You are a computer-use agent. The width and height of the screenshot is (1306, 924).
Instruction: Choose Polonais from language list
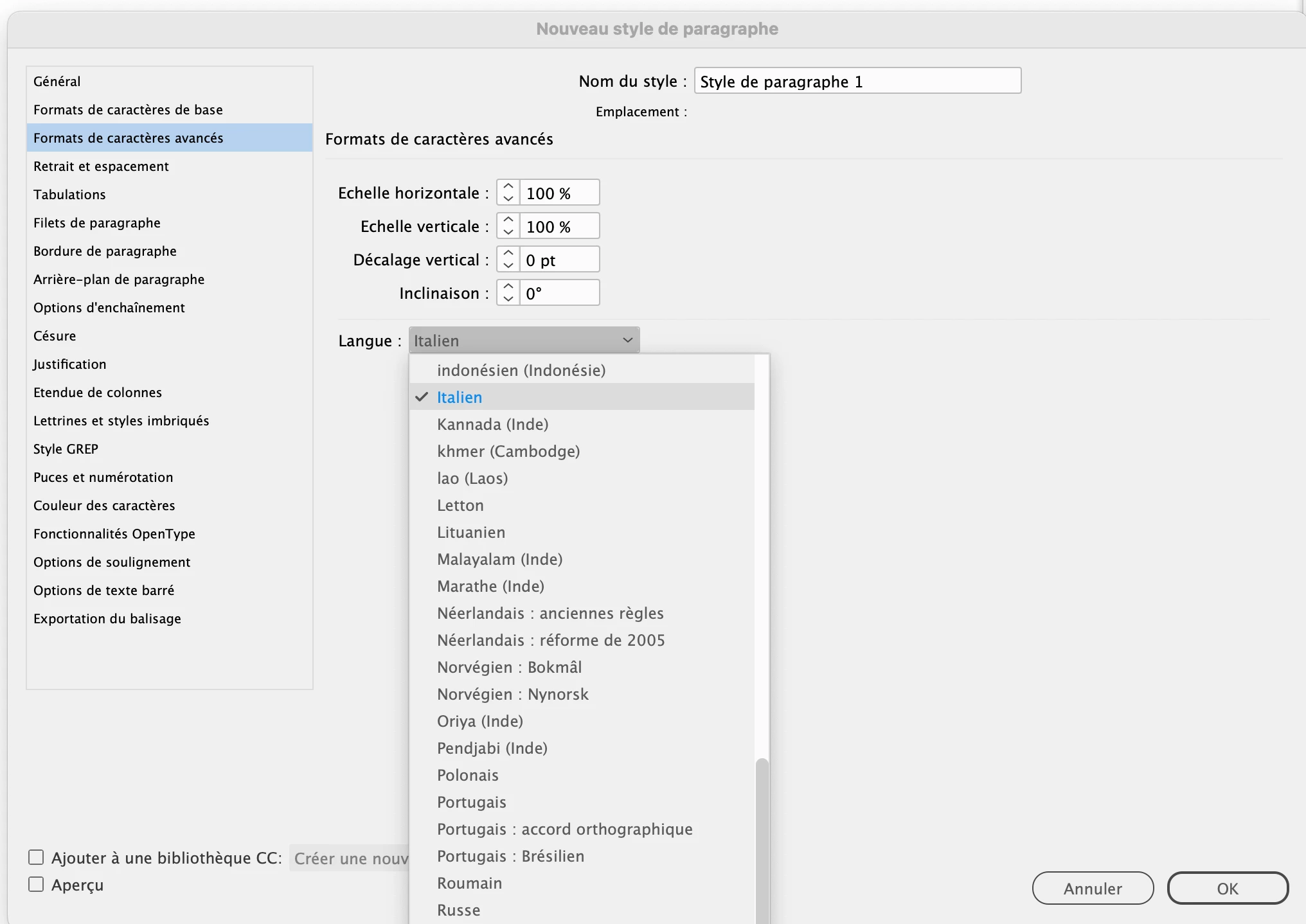click(468, 775)
